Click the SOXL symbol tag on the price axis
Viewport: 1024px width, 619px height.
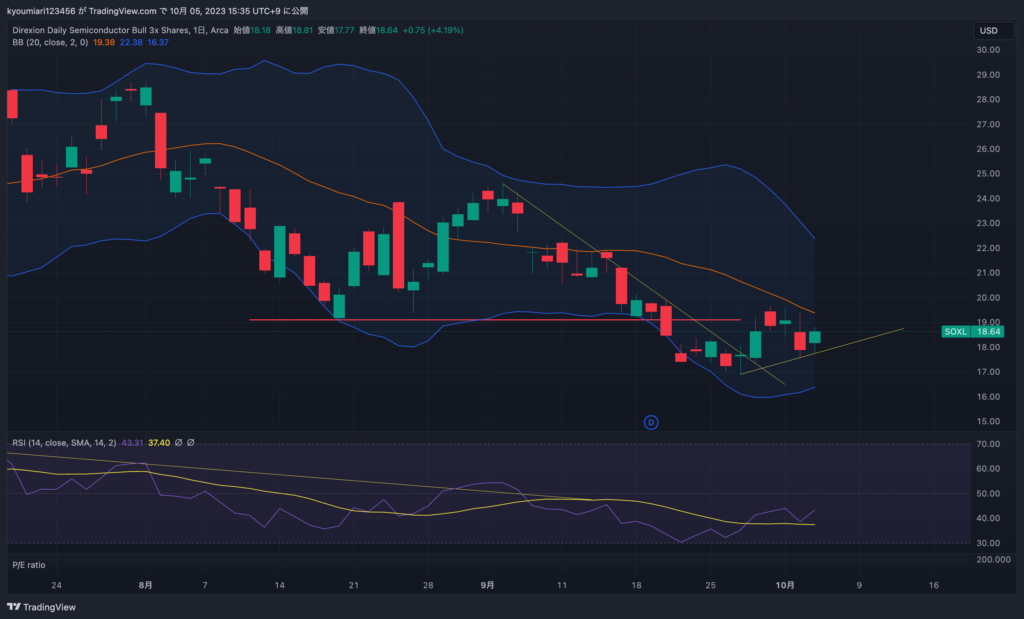pyautogui.click(x=955, y=332)
